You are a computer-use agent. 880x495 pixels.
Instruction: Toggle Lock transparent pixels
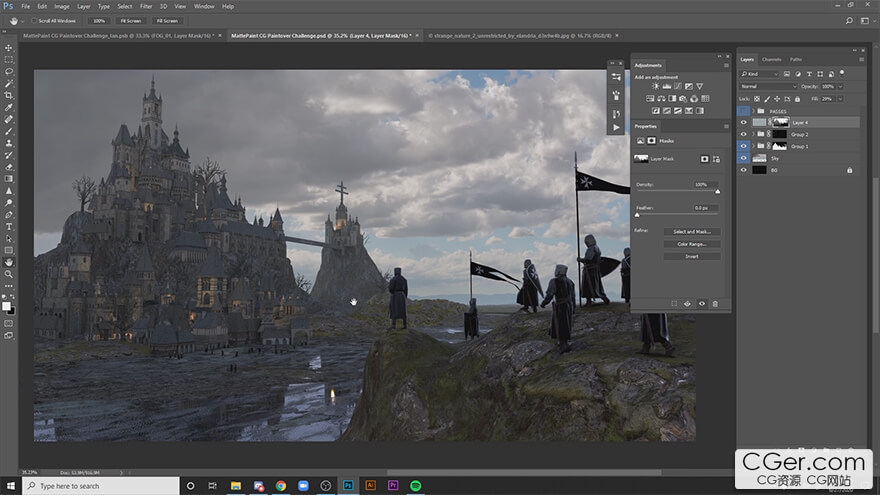click(757, 99)
